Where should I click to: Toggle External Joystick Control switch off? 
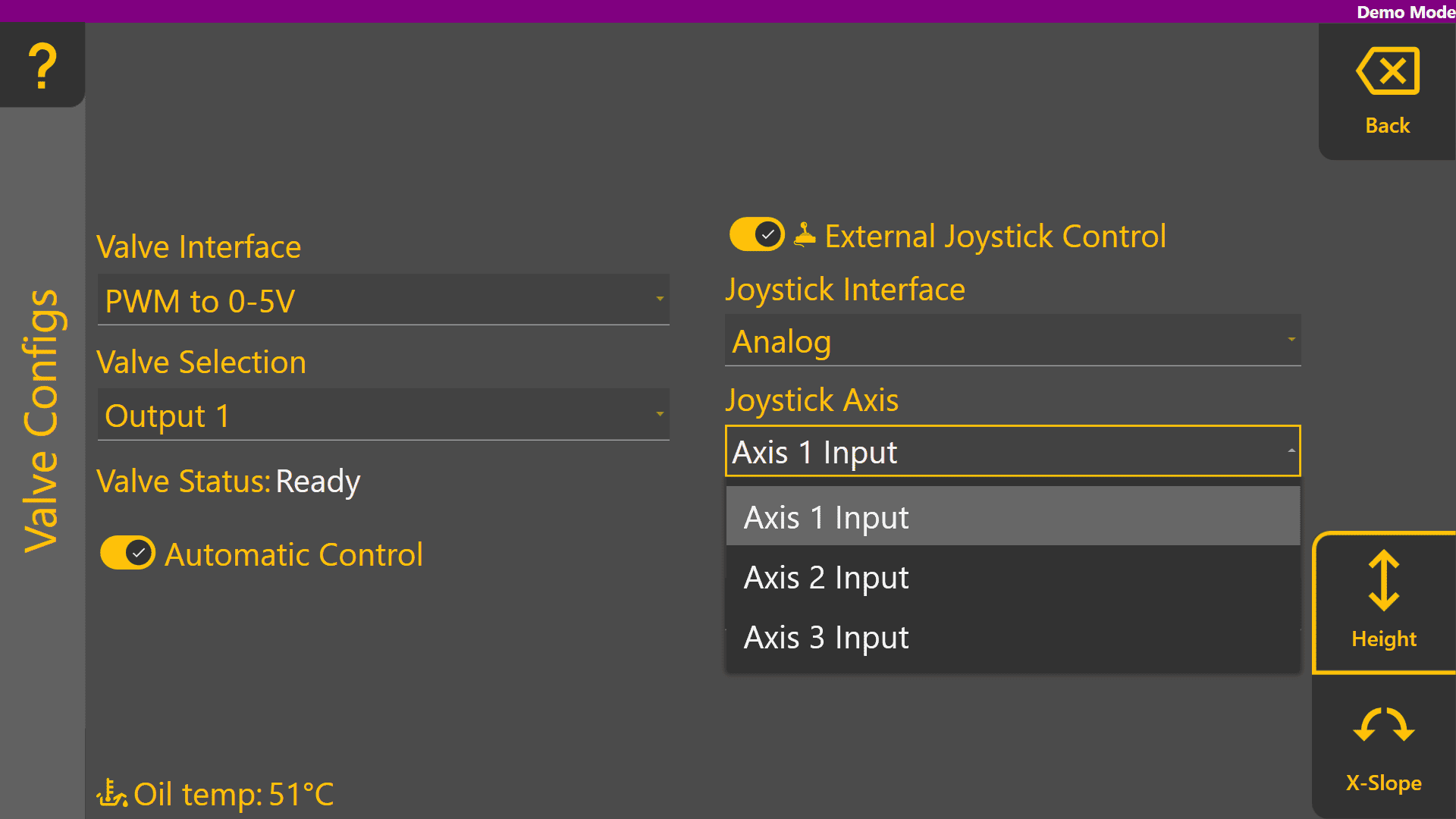(x=756, y=234)
